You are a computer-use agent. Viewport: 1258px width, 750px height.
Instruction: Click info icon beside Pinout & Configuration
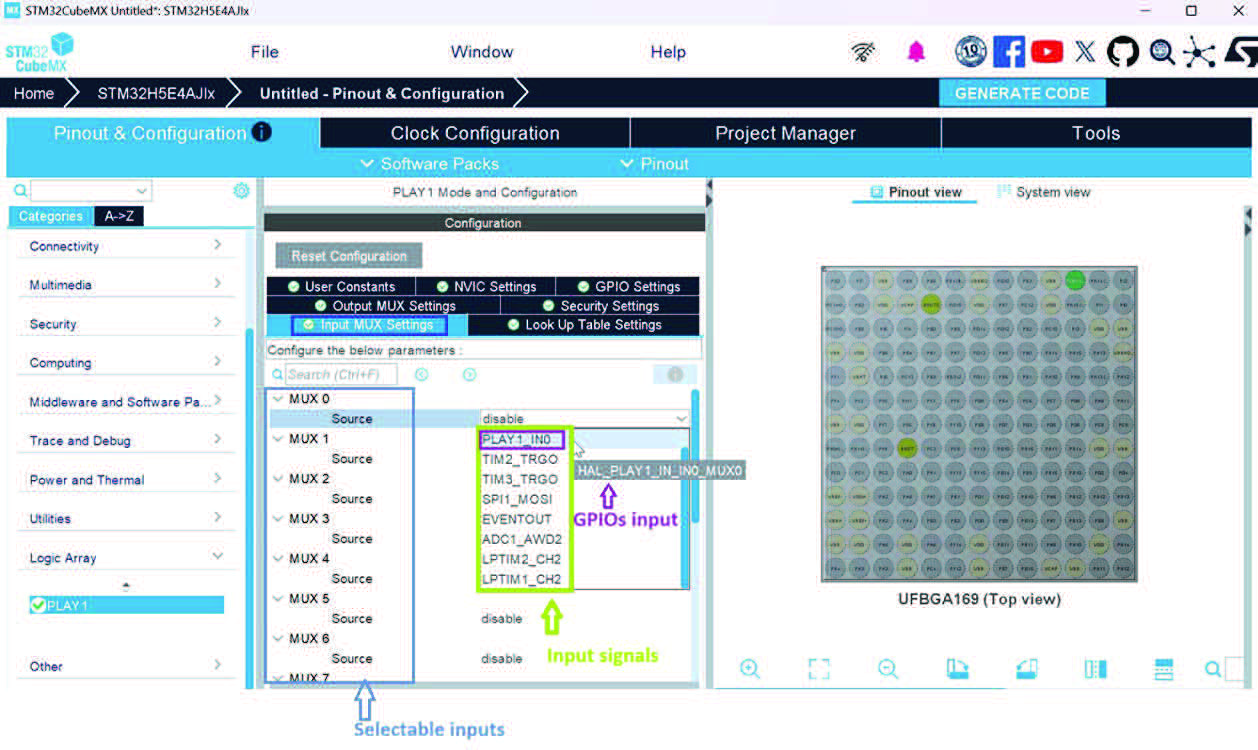click(x=261, y=132)
